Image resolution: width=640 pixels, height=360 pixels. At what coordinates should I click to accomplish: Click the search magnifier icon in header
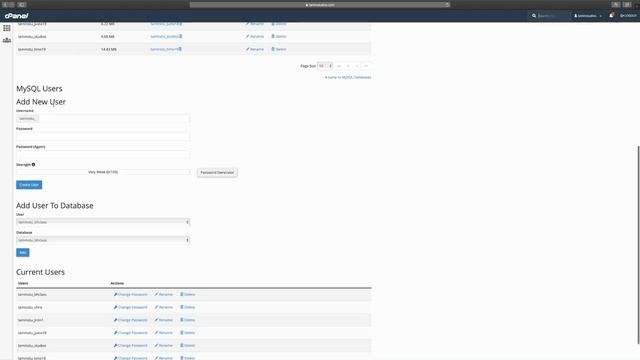coord(534,16)
